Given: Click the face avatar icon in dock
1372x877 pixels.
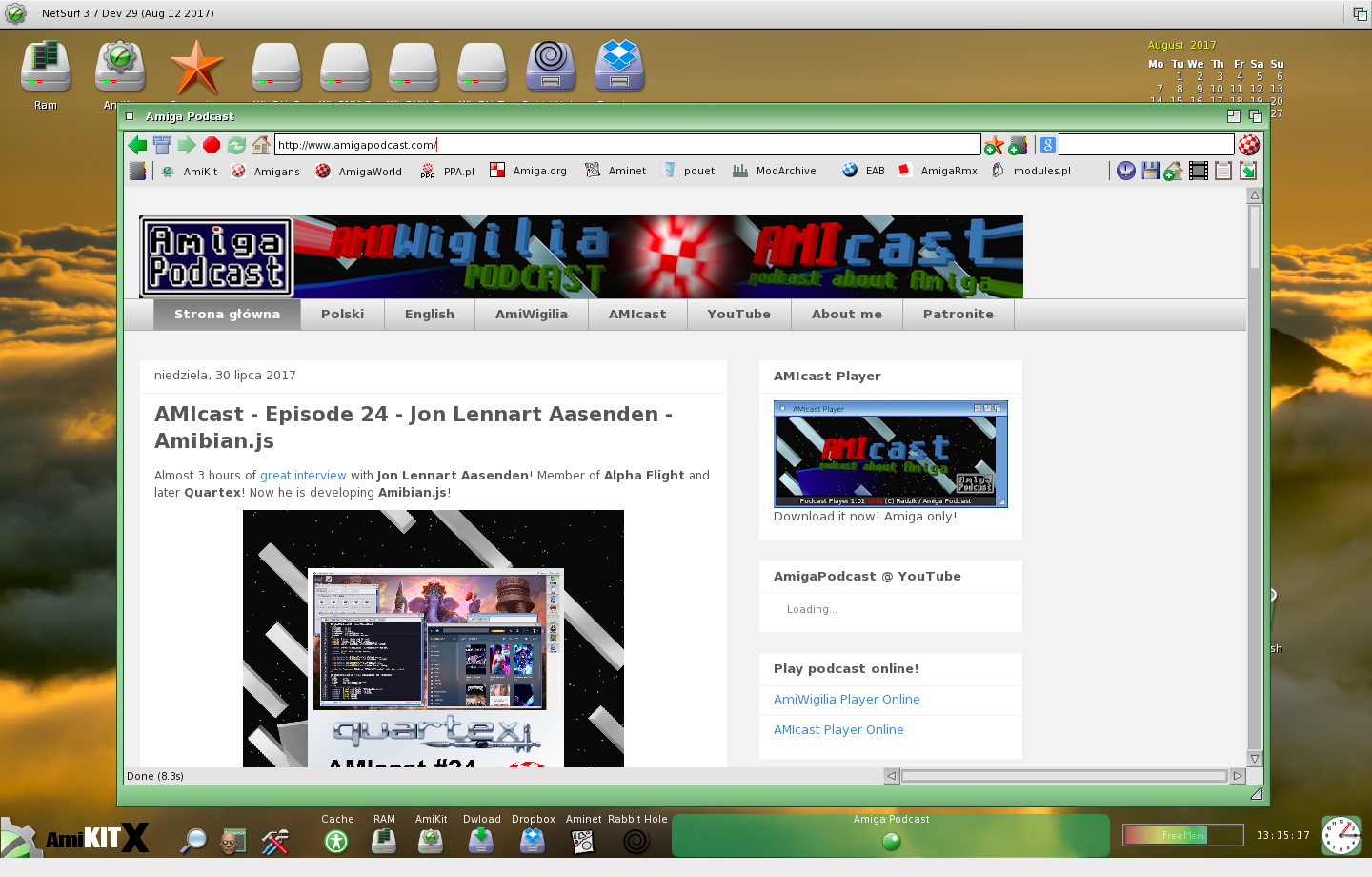Looking at the screenshot, I should (233, 841).
